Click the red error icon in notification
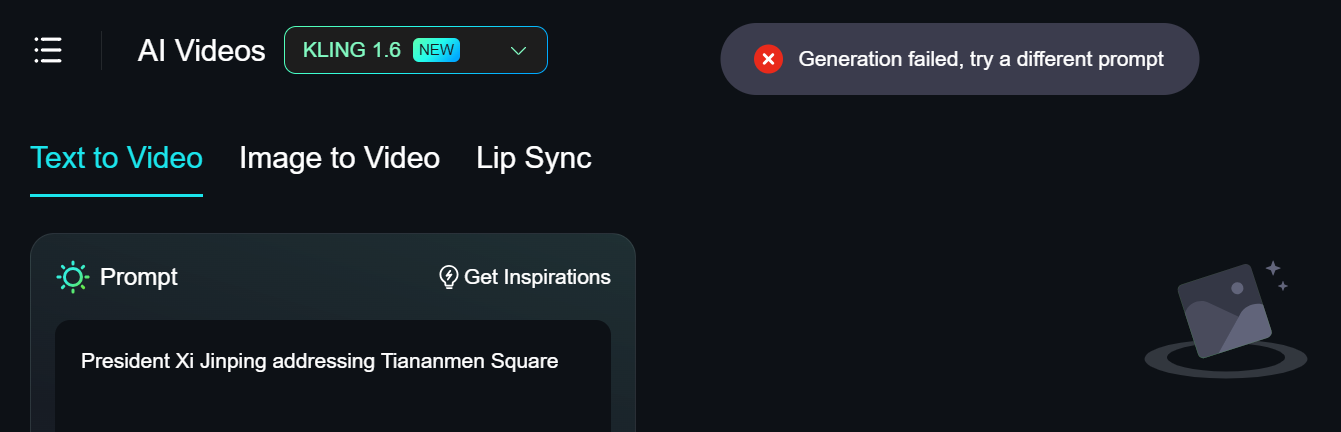 (768, 59)
